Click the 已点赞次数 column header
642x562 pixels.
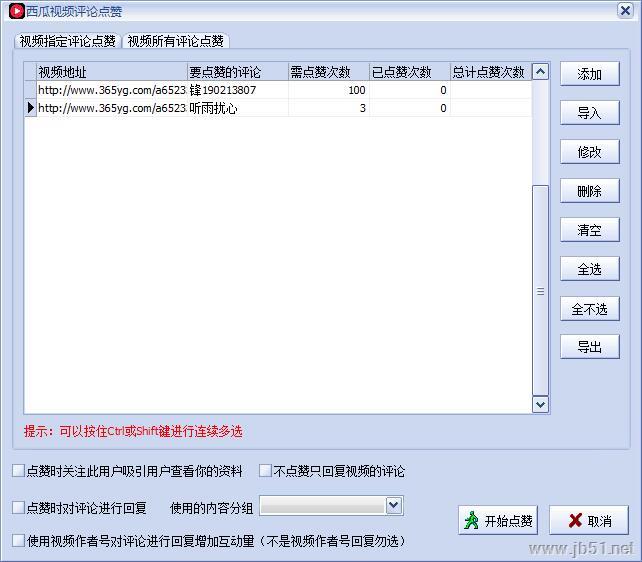(410, 72)
